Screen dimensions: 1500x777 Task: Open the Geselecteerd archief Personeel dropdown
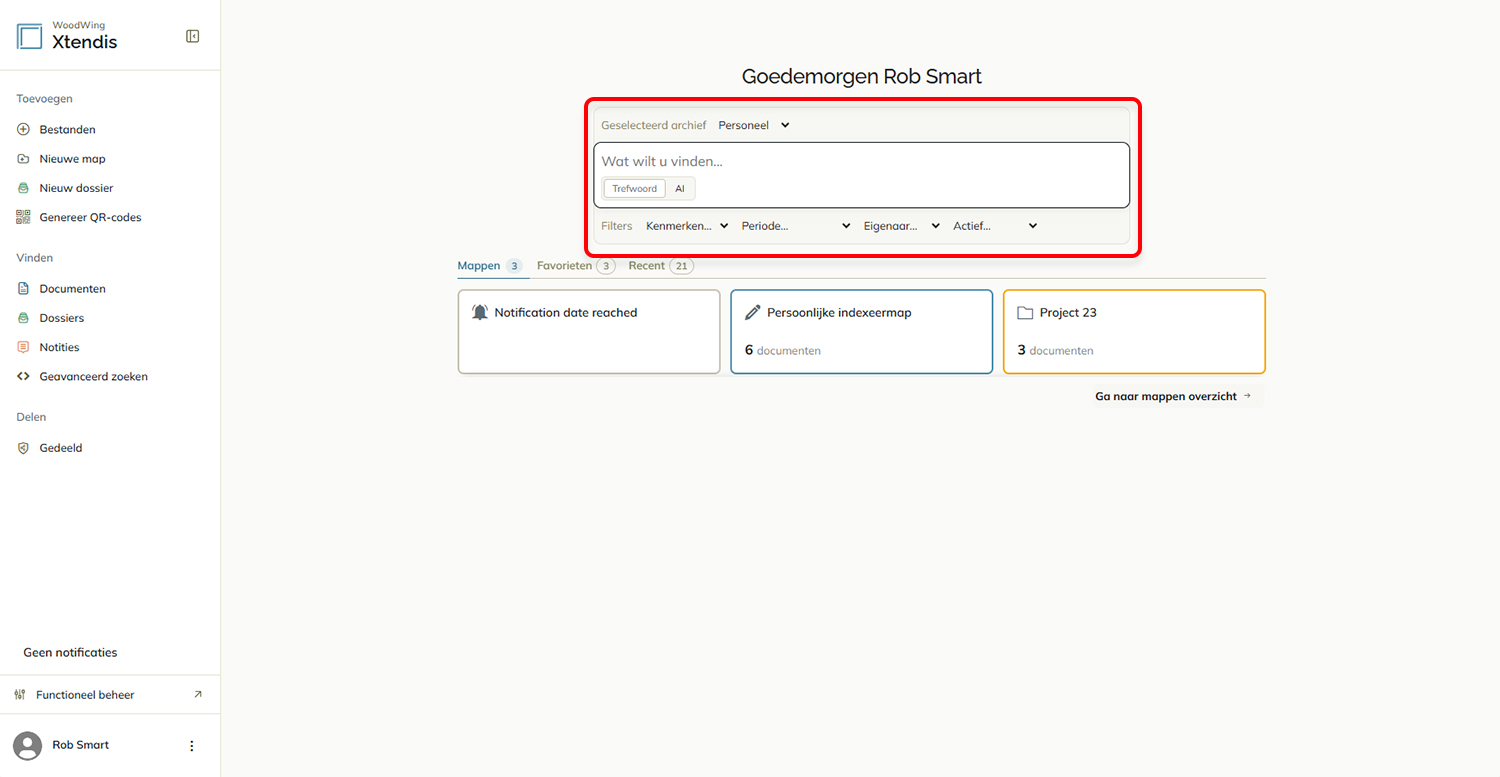coord(754,125)
